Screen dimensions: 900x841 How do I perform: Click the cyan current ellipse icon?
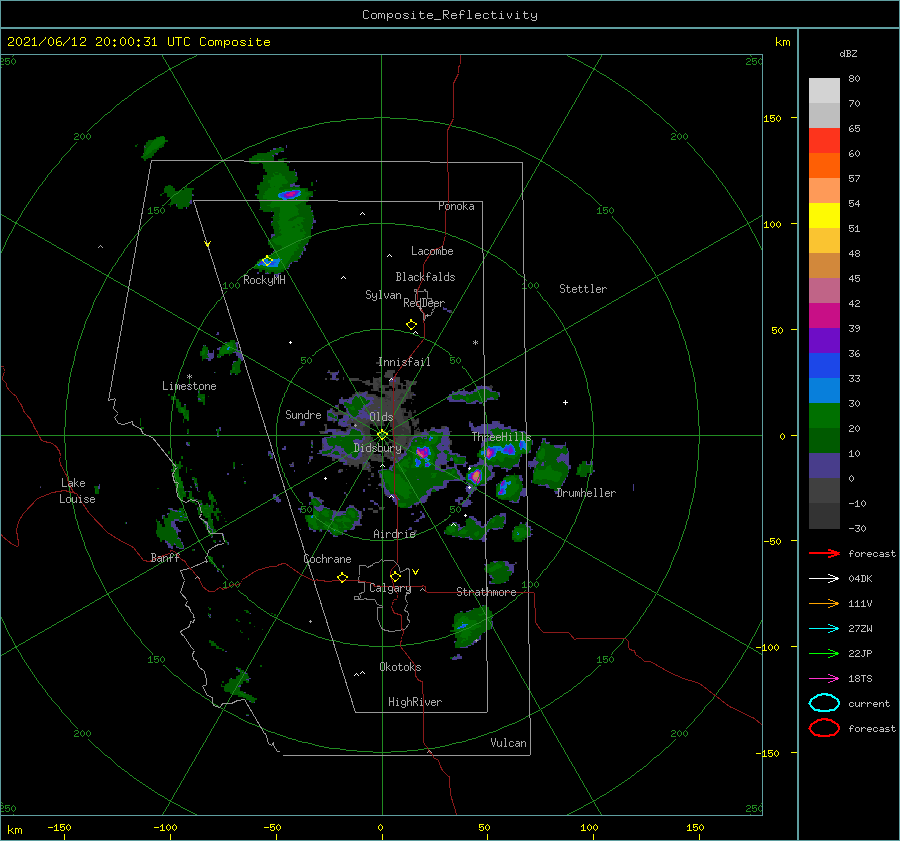[824, 703]
